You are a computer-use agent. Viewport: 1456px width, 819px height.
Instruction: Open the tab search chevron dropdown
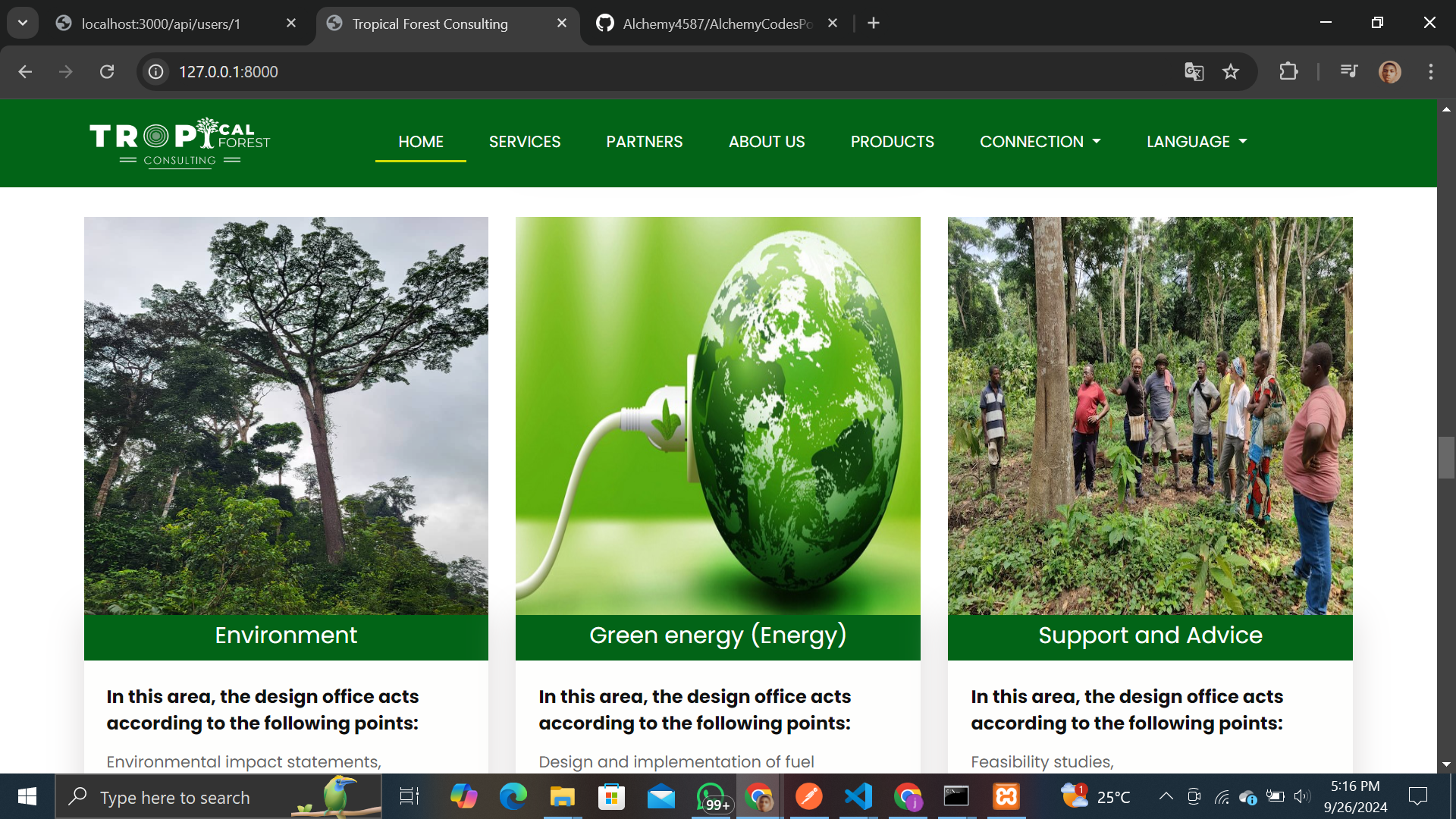point(23,23)
